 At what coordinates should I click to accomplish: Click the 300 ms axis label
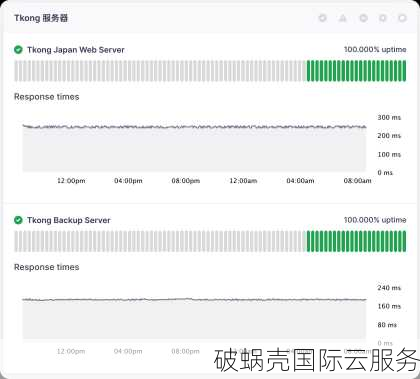[x=389, y=117]
